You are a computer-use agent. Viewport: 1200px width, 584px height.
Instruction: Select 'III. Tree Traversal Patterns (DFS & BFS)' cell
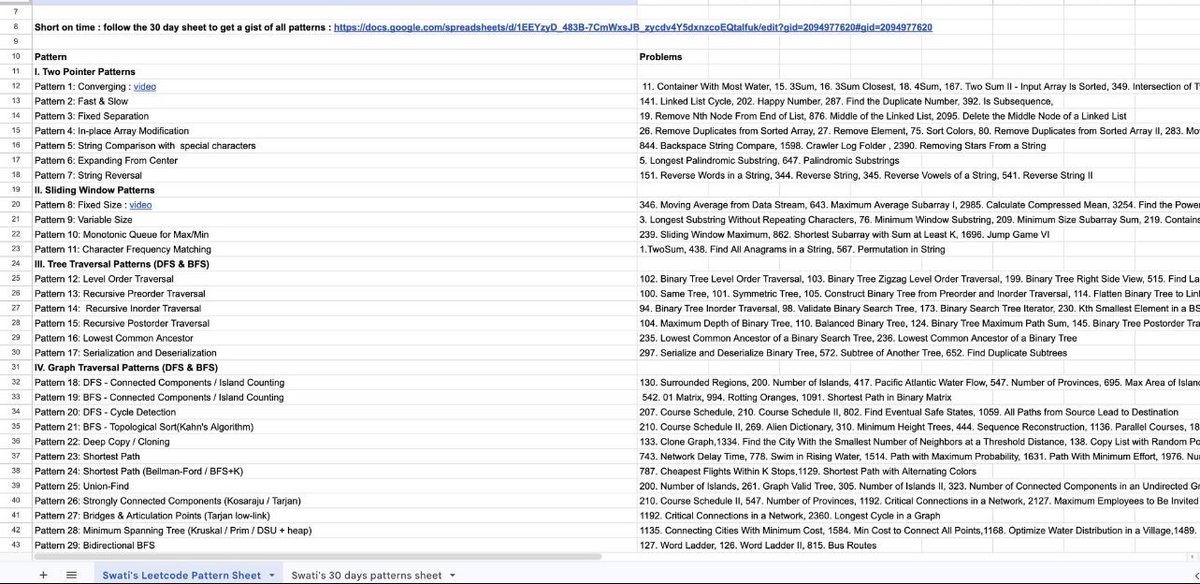(333, 263)
